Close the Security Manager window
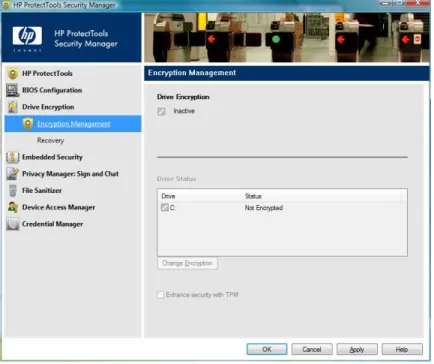The width and height of the screenshot is (434, 364). 419,3
